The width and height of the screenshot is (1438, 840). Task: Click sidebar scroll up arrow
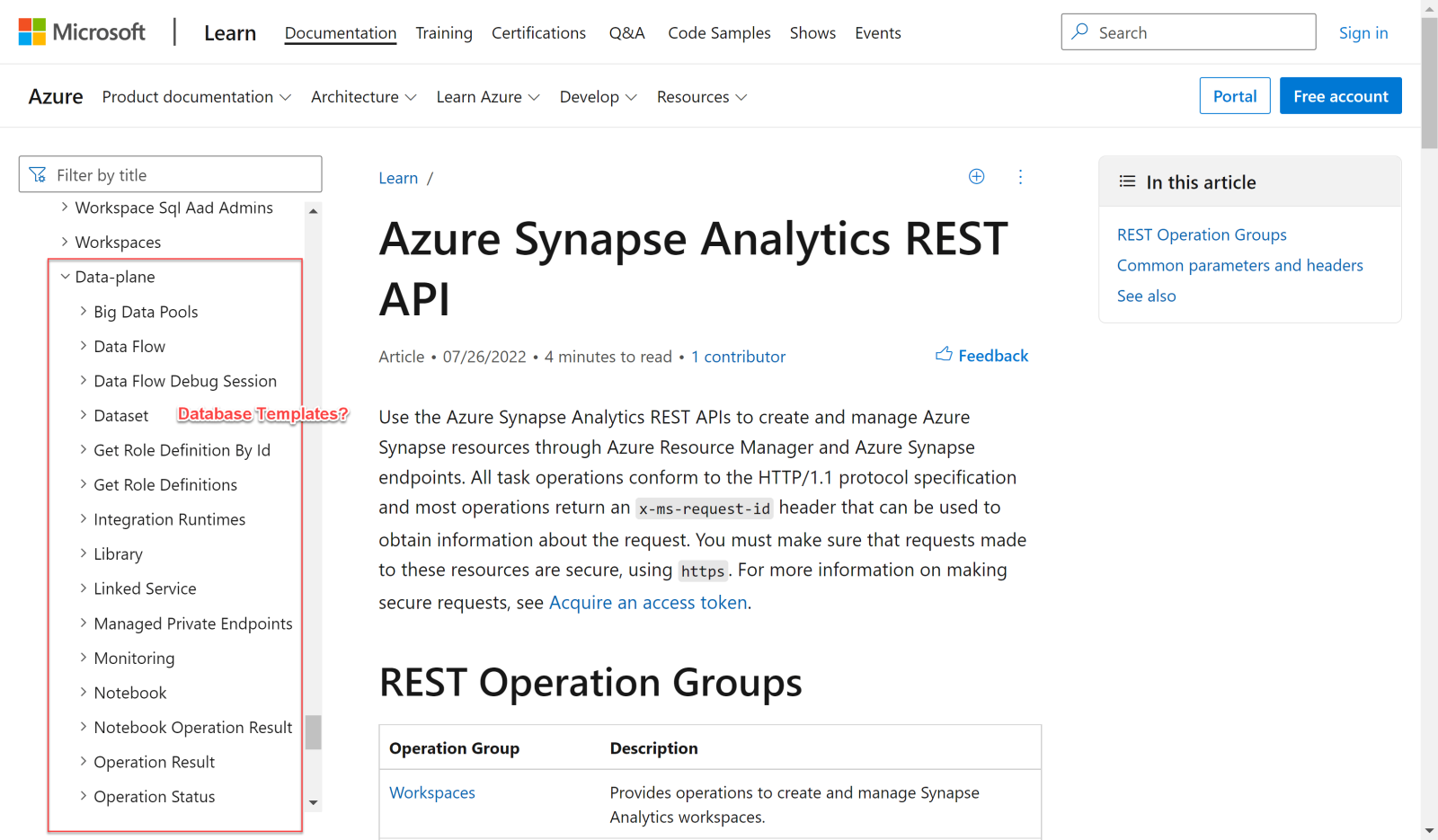tap(314, 211)
